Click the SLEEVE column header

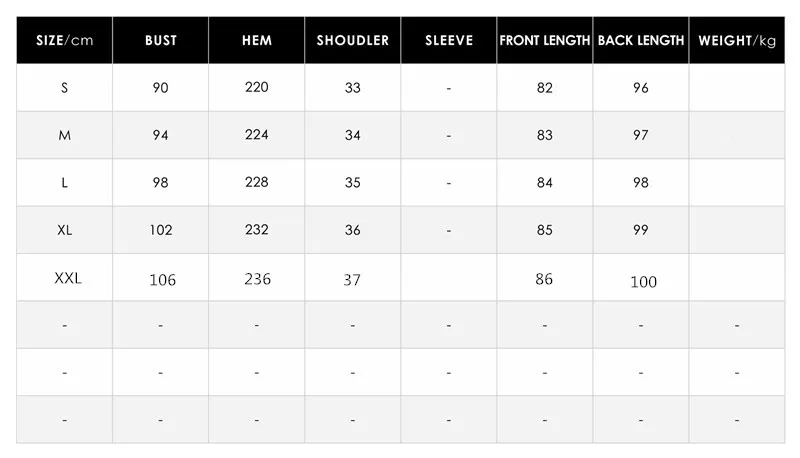tap(449, 40)
